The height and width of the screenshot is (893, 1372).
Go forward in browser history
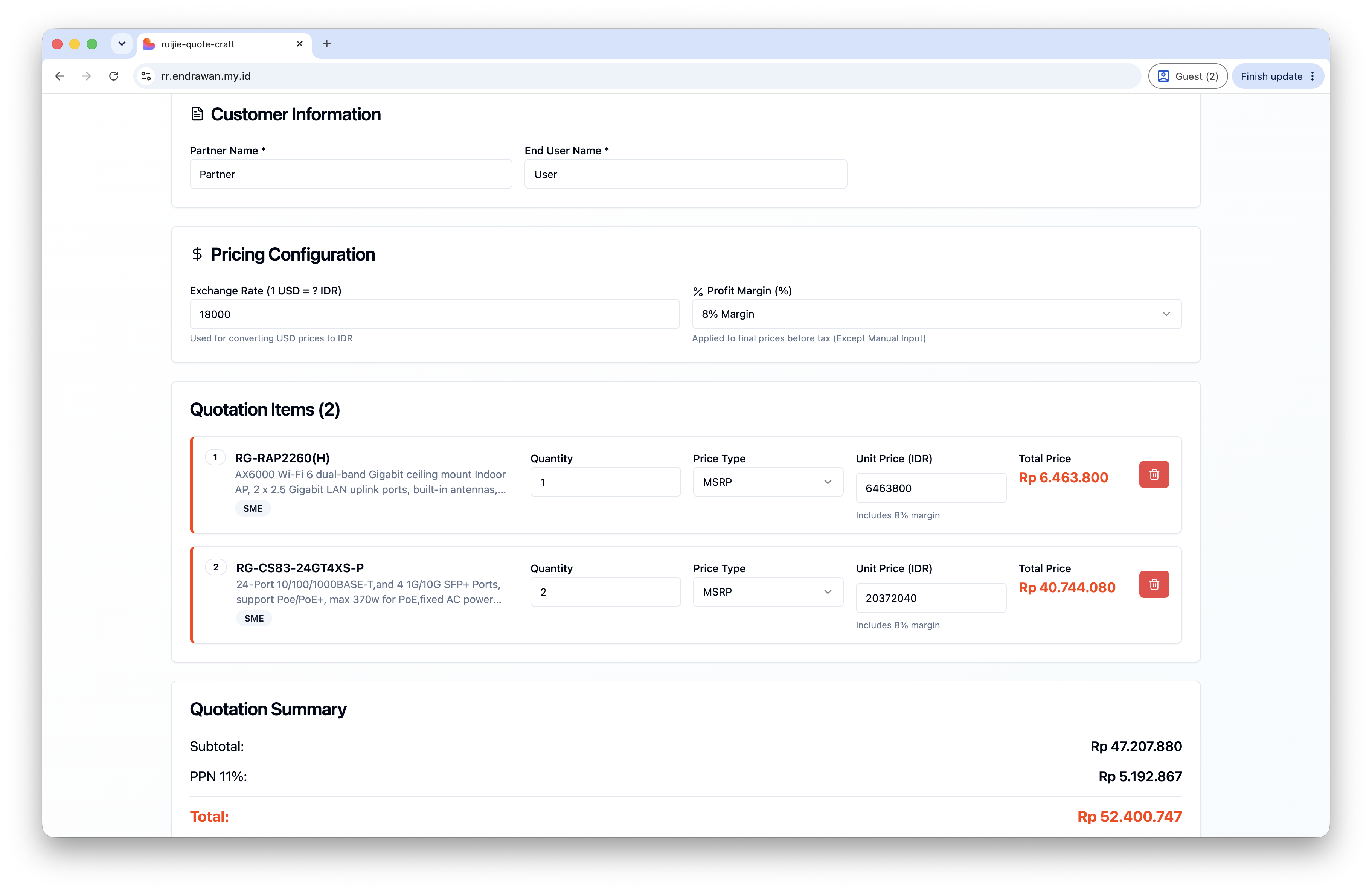pos(87,76)
